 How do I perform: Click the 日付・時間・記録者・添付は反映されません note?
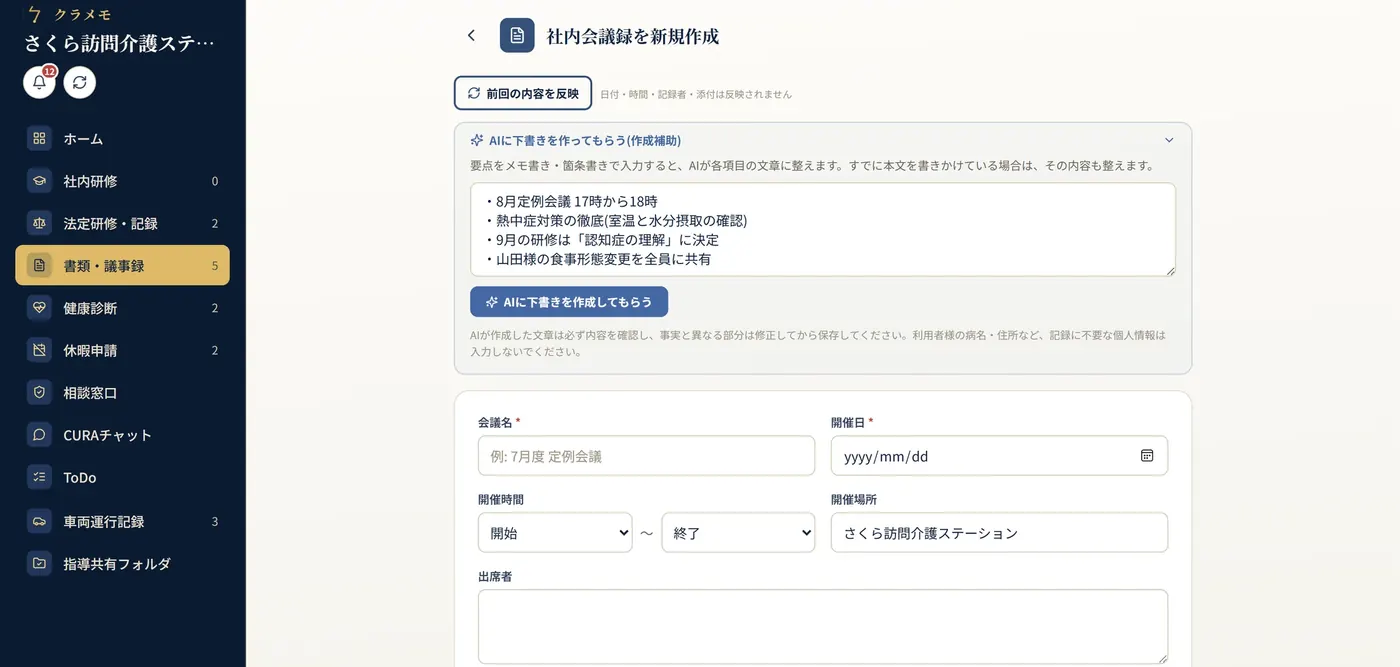click(x=696, y=94)
